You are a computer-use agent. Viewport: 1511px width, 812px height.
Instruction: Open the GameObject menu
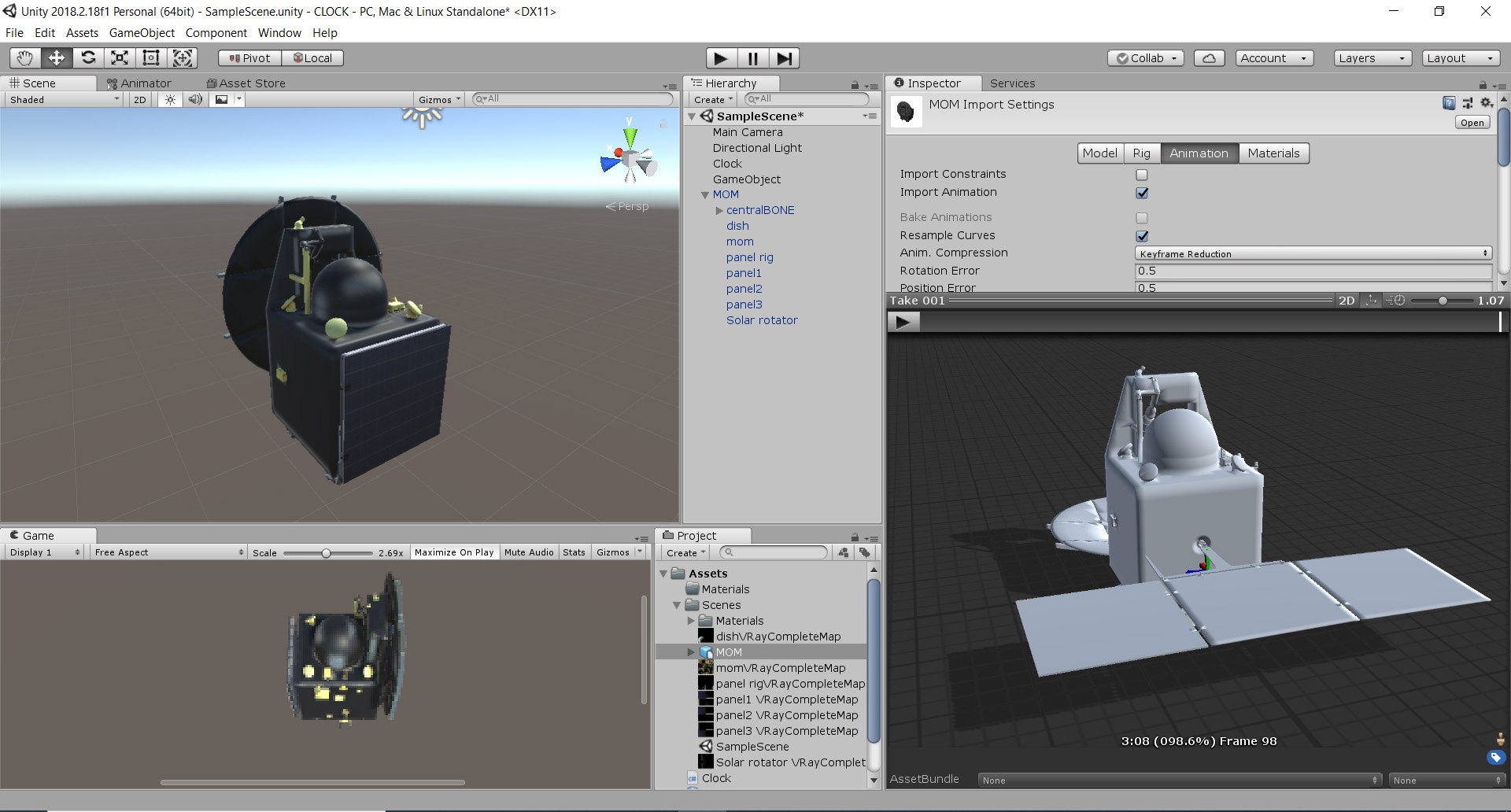(142, 33)
